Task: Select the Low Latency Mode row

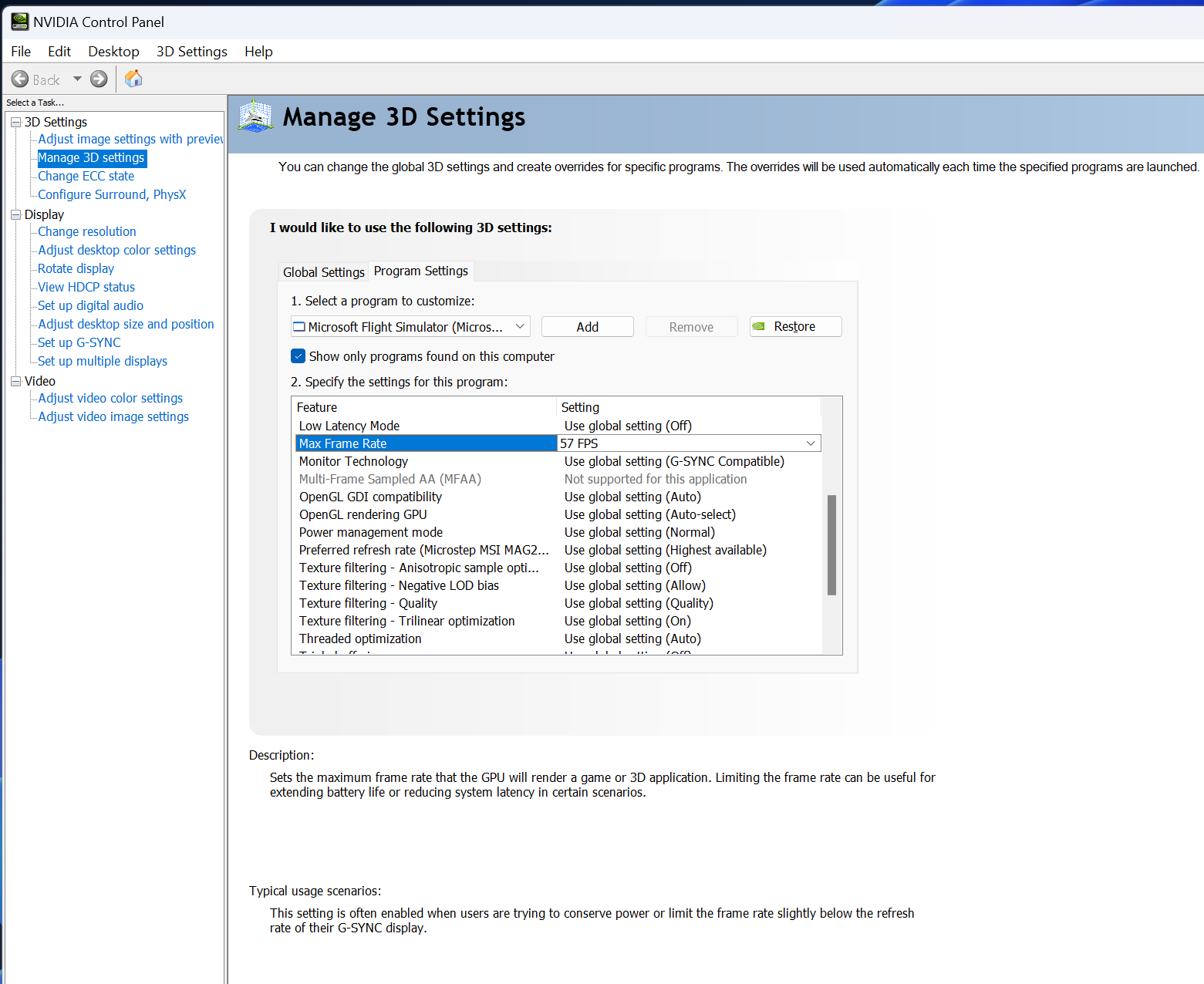Action: (558, 426)
